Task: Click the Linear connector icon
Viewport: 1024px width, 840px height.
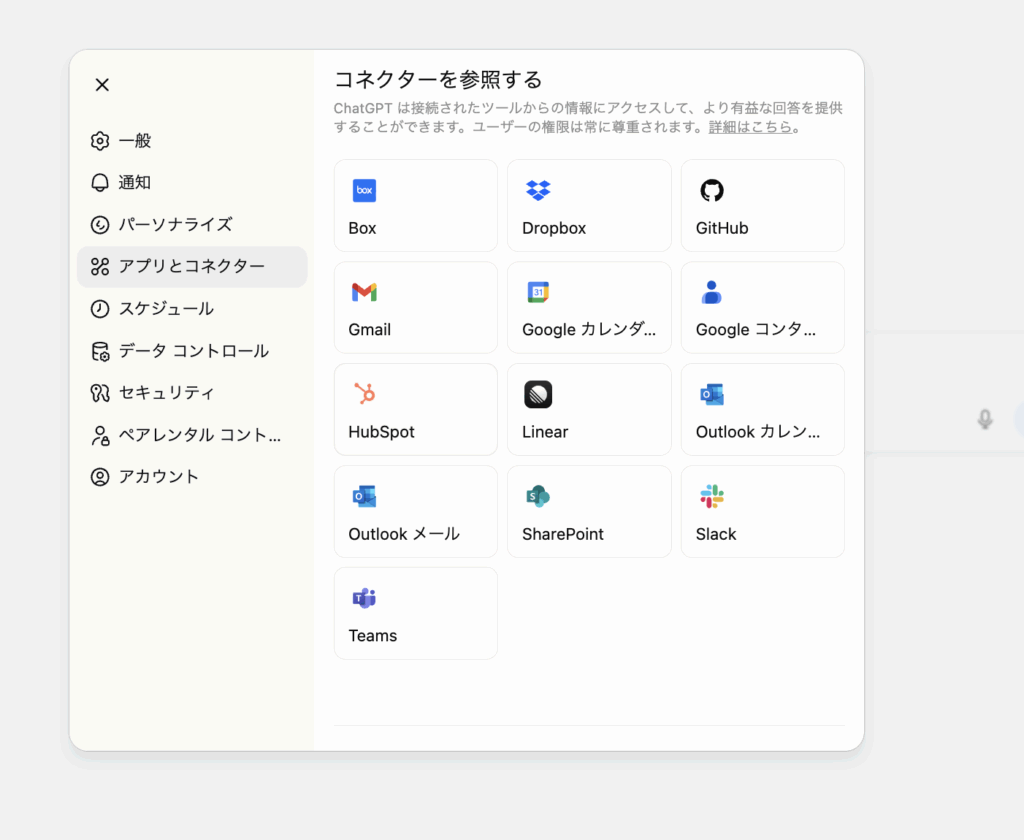Action: (x=538, y=394)
